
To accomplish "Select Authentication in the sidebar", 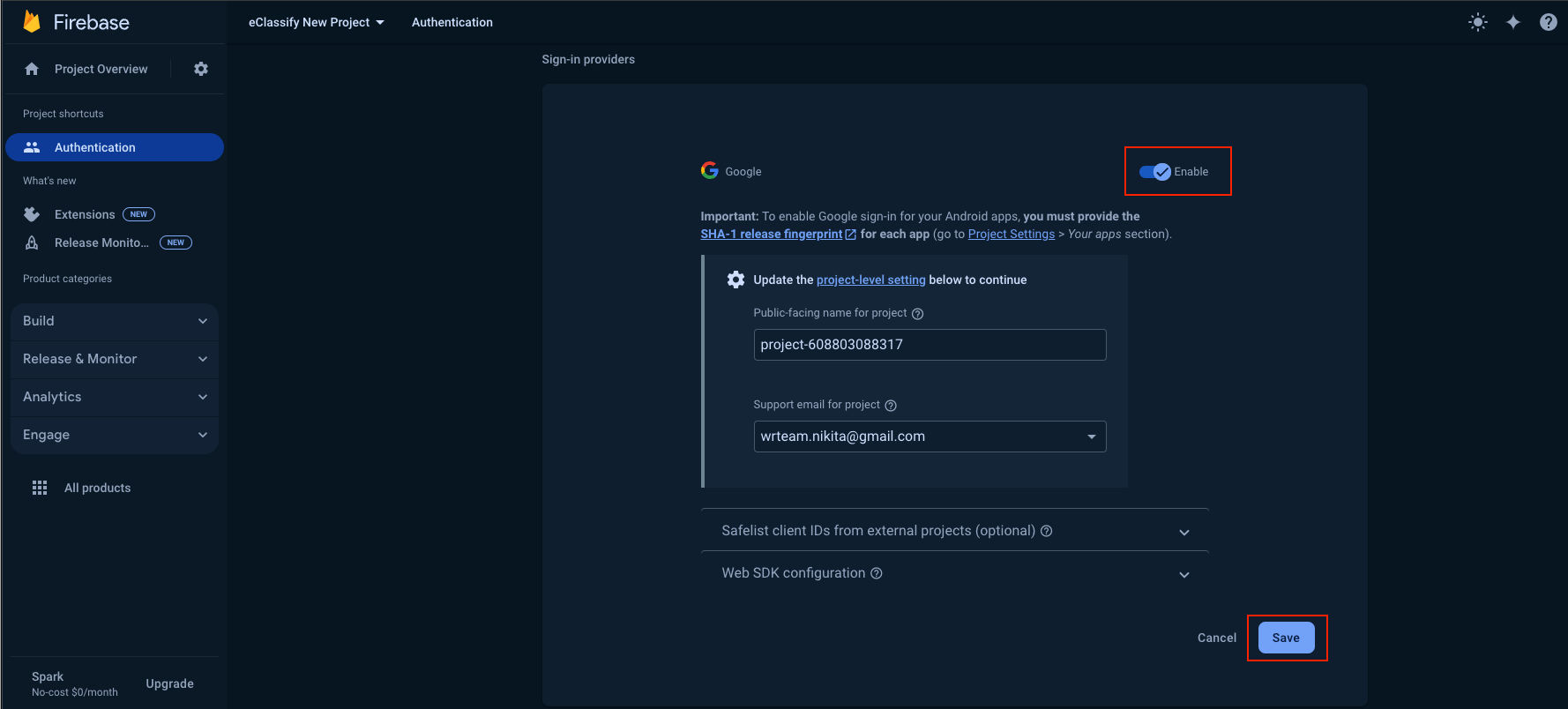I will 115,147.
